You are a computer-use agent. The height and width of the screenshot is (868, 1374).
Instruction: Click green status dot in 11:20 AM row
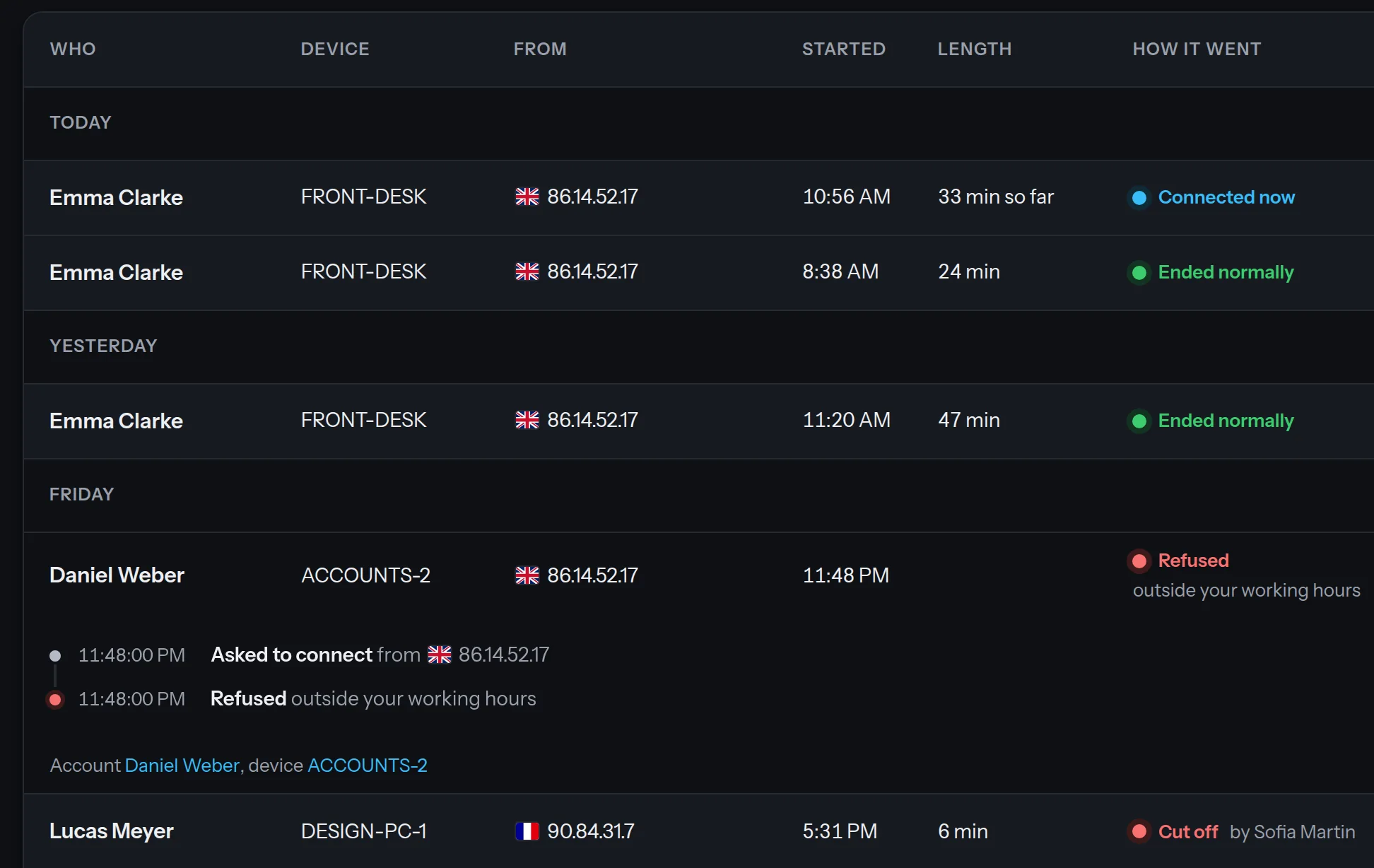[x=1139, y=421]
